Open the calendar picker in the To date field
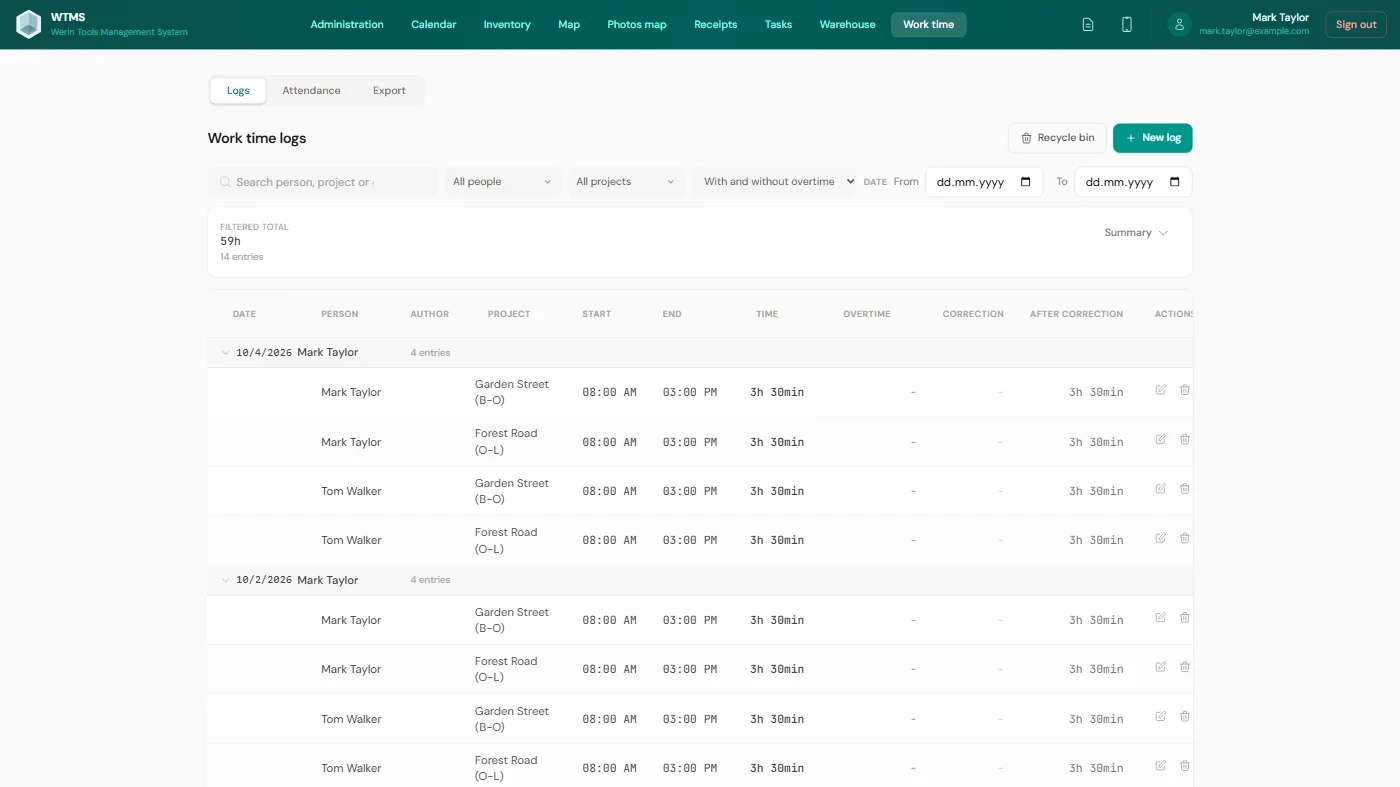 [x=1174, y=182]
